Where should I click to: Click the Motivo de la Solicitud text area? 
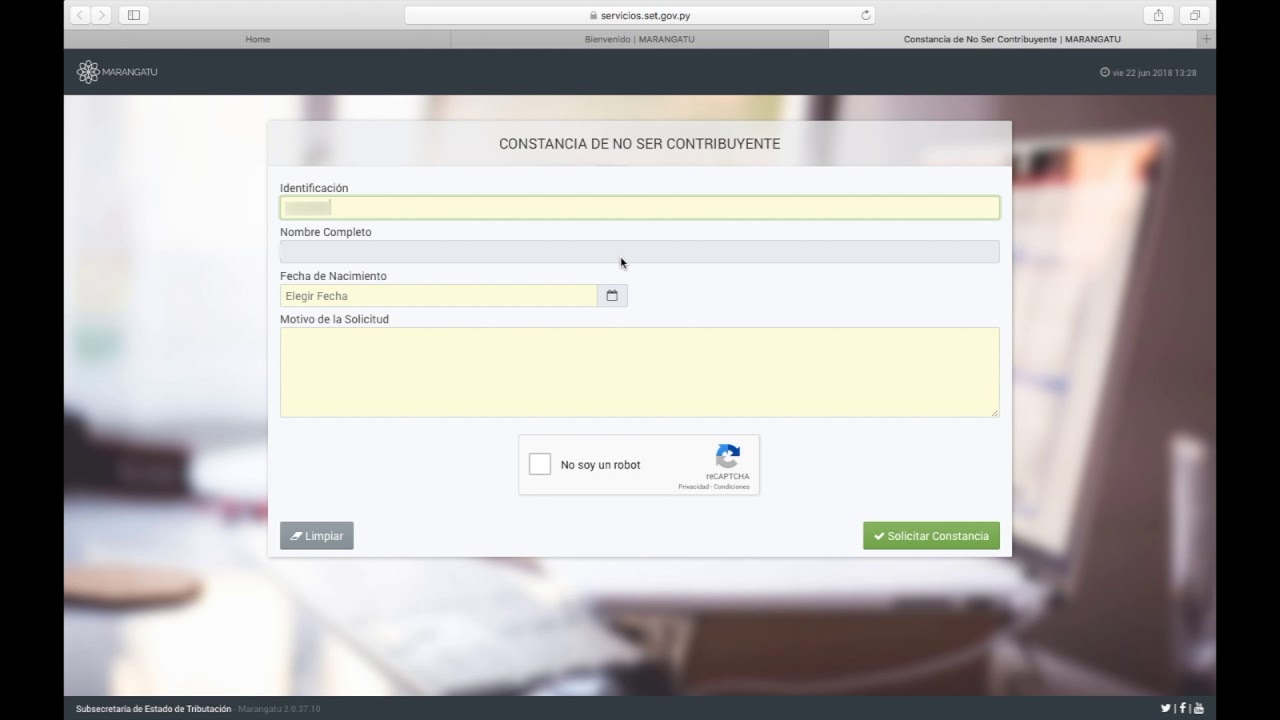[640, 372]
